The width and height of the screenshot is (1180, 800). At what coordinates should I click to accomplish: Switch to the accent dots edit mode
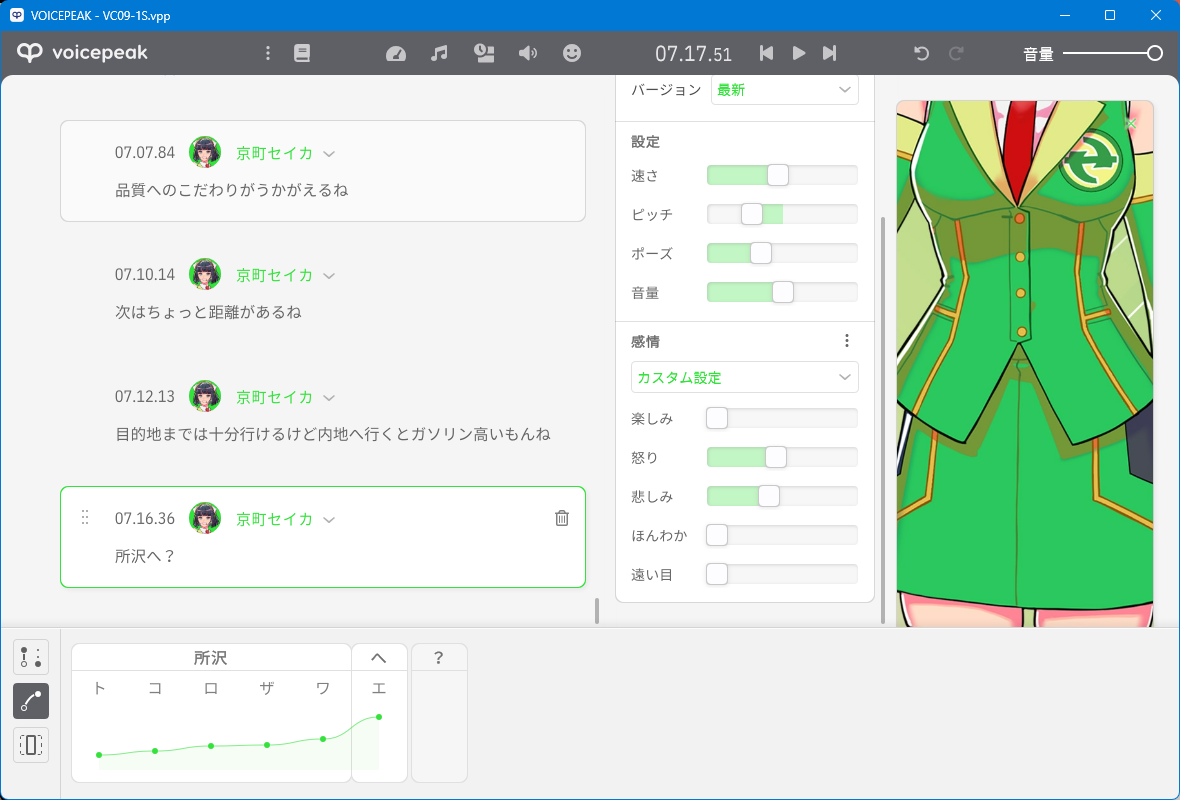(31, 657)
